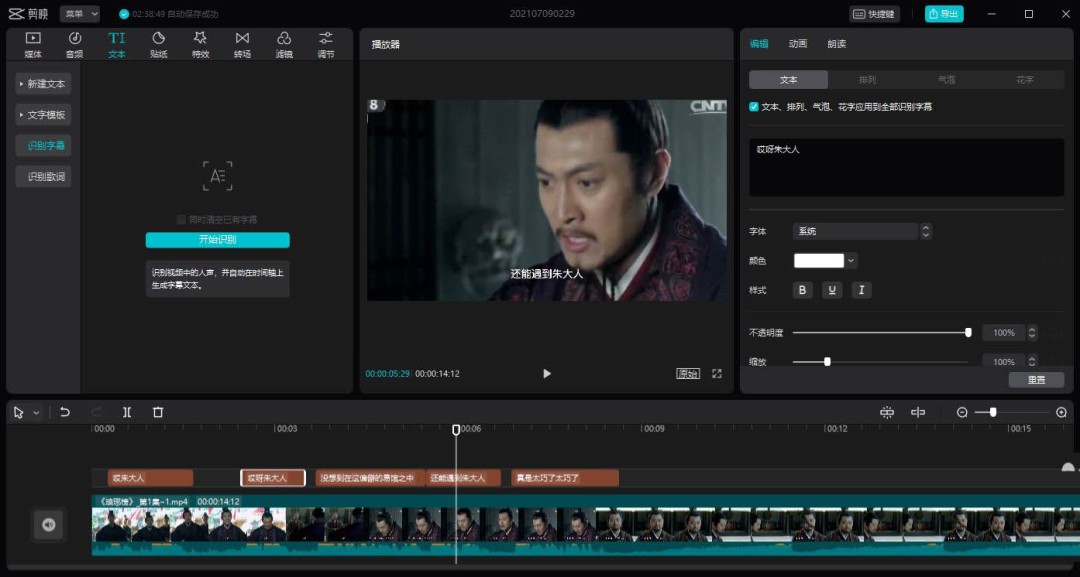Image resolution: width=1080 pixels, height=577 pixels.
Task: Open the 转场 (Transitions) panel
Action: [x=241, y=42]
